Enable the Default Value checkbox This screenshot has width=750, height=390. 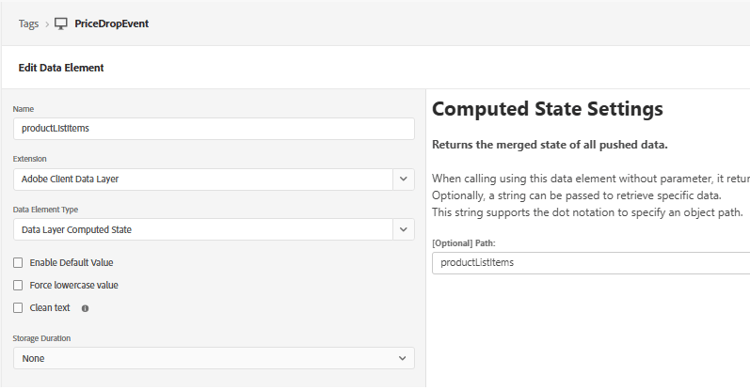click(18, 263)
